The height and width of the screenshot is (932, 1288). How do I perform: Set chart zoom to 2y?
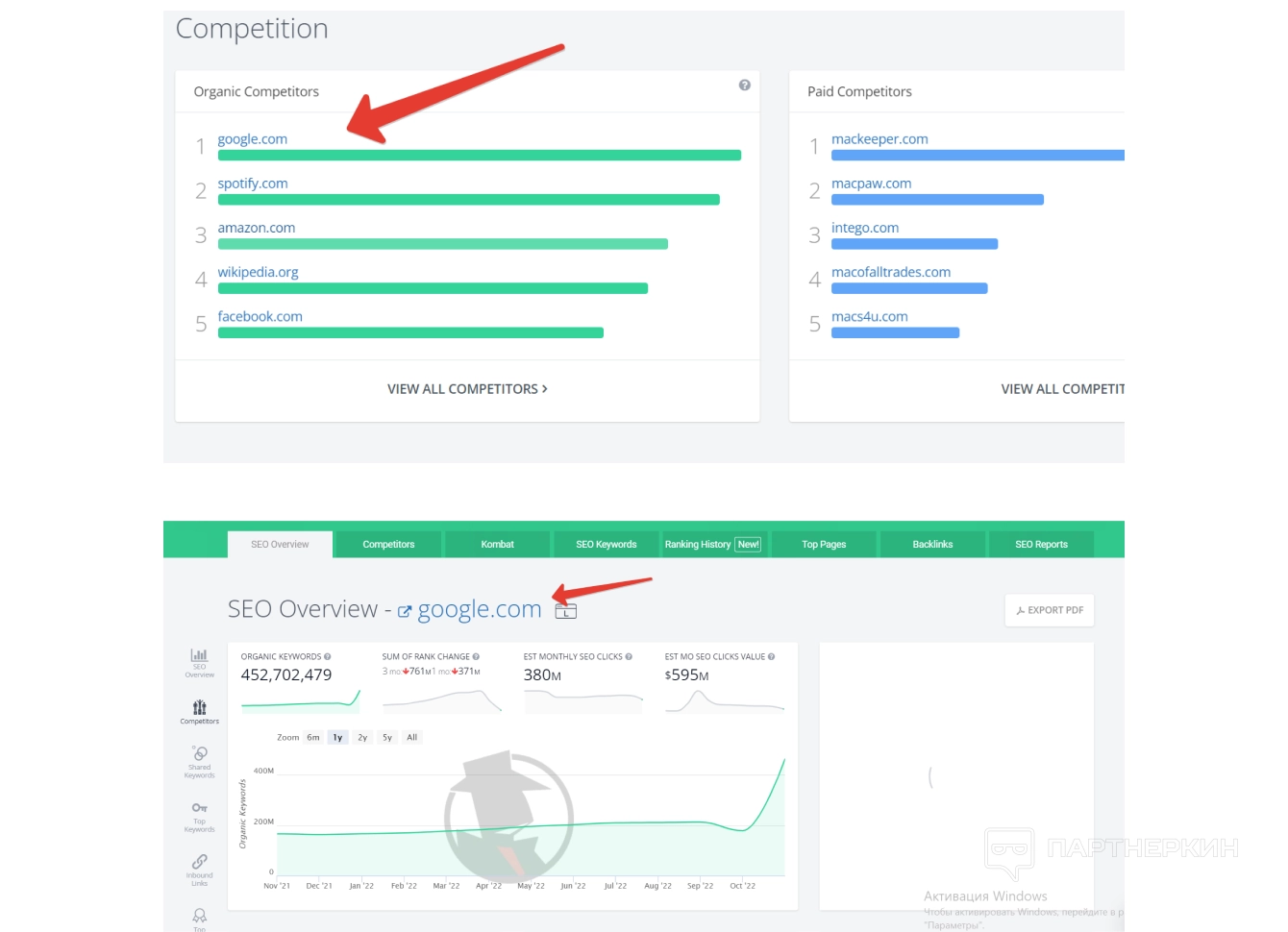pyautogui.click(x=362, y=738)
